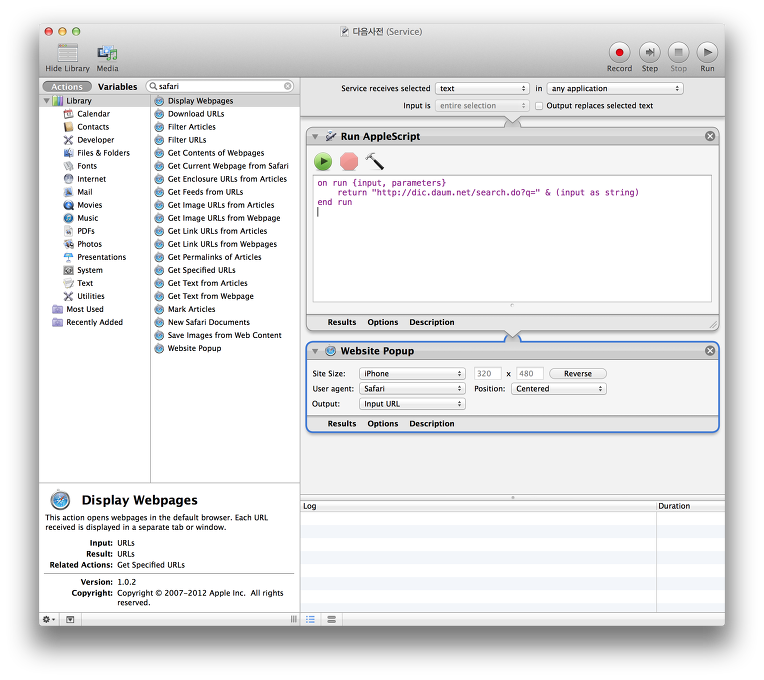The width and height of the screenshot is (764, 680).
Task: Open the any application dropdown
Action: [615, 89]
